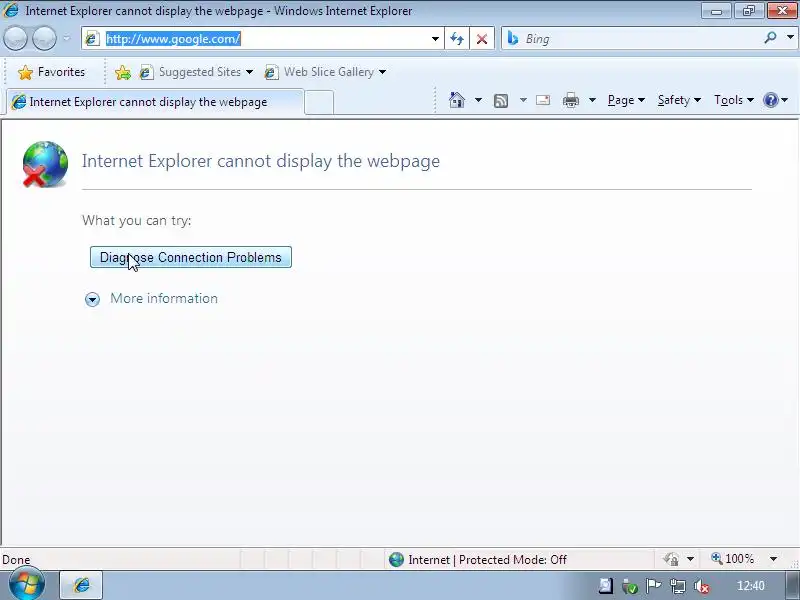Expand the Print dropdown arrow
Screen dimensions: 800x600
[x=592, y=100]
